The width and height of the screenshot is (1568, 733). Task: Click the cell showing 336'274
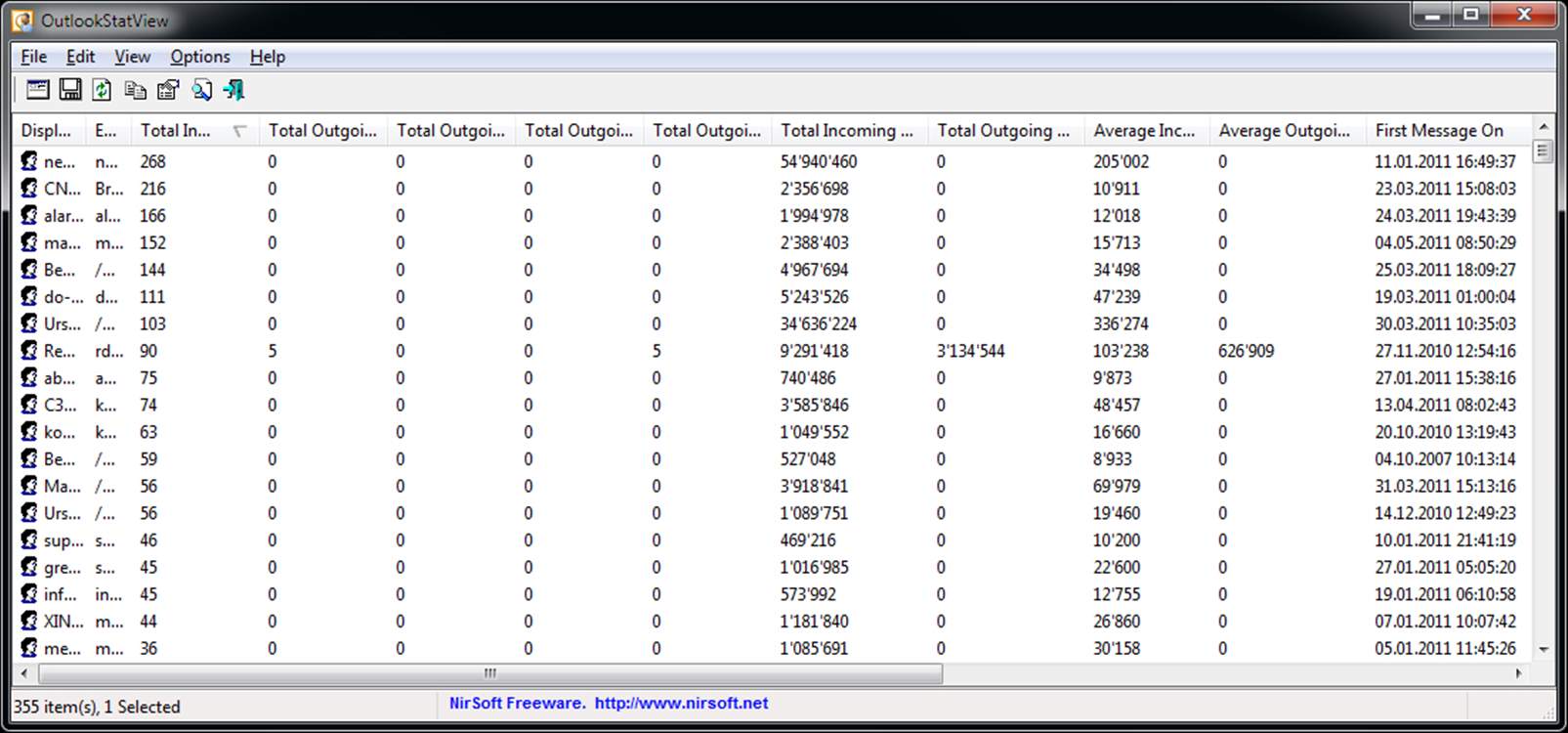(x=1122, y=323)
